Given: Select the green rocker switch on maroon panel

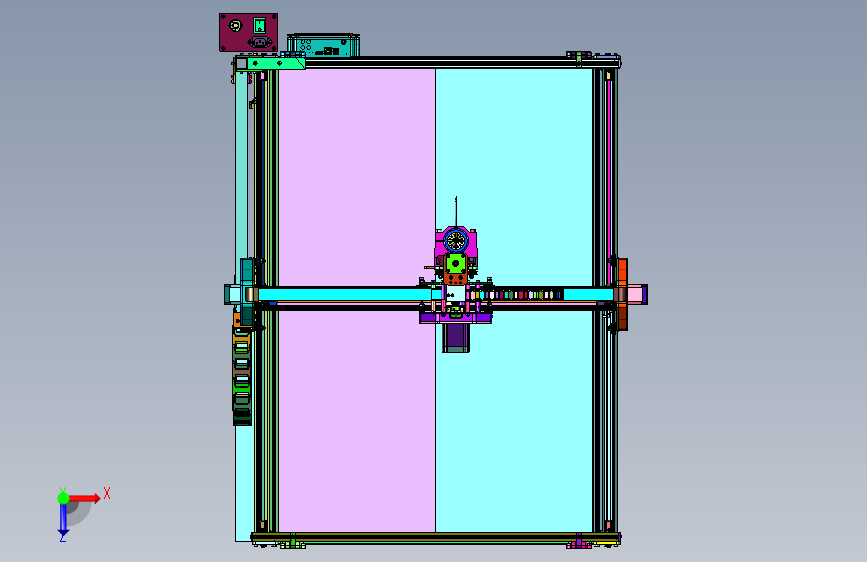Looking at the screenshot, I should (259, 25).
